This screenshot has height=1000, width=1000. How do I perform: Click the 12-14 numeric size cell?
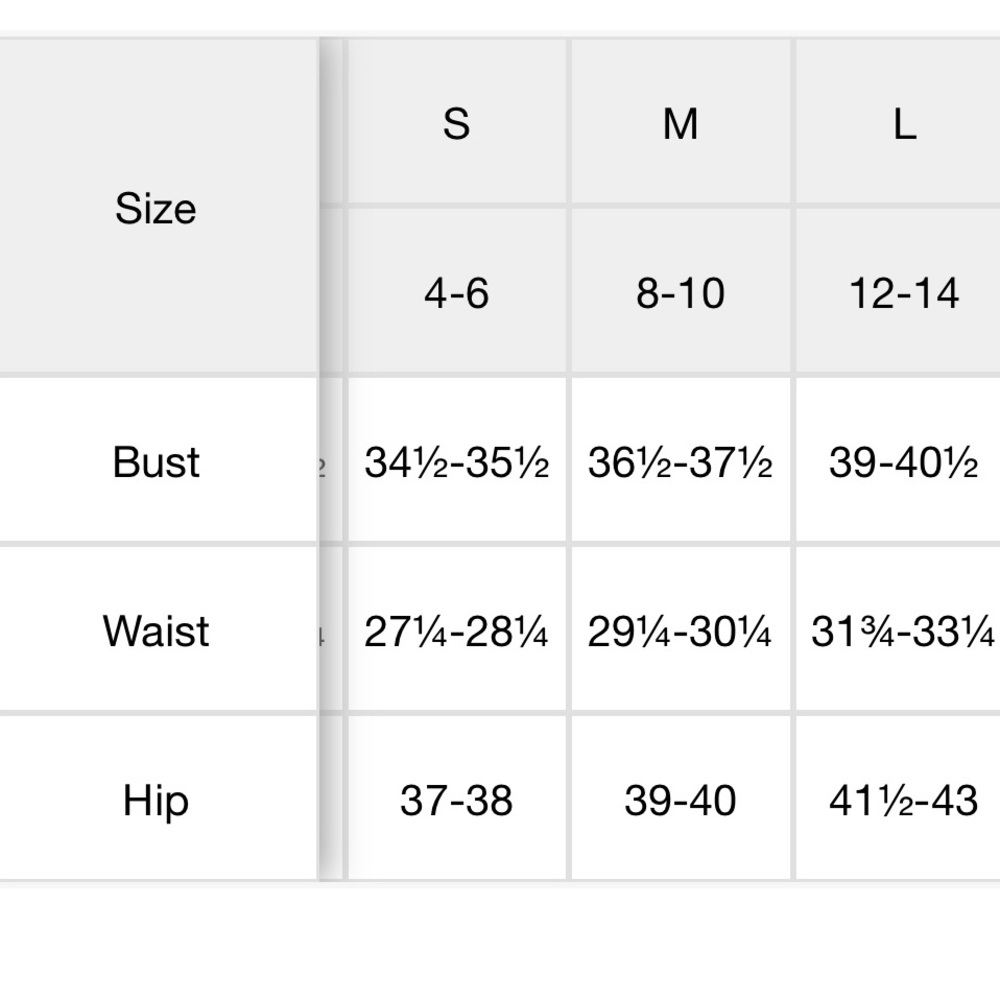tap(898, 291)
